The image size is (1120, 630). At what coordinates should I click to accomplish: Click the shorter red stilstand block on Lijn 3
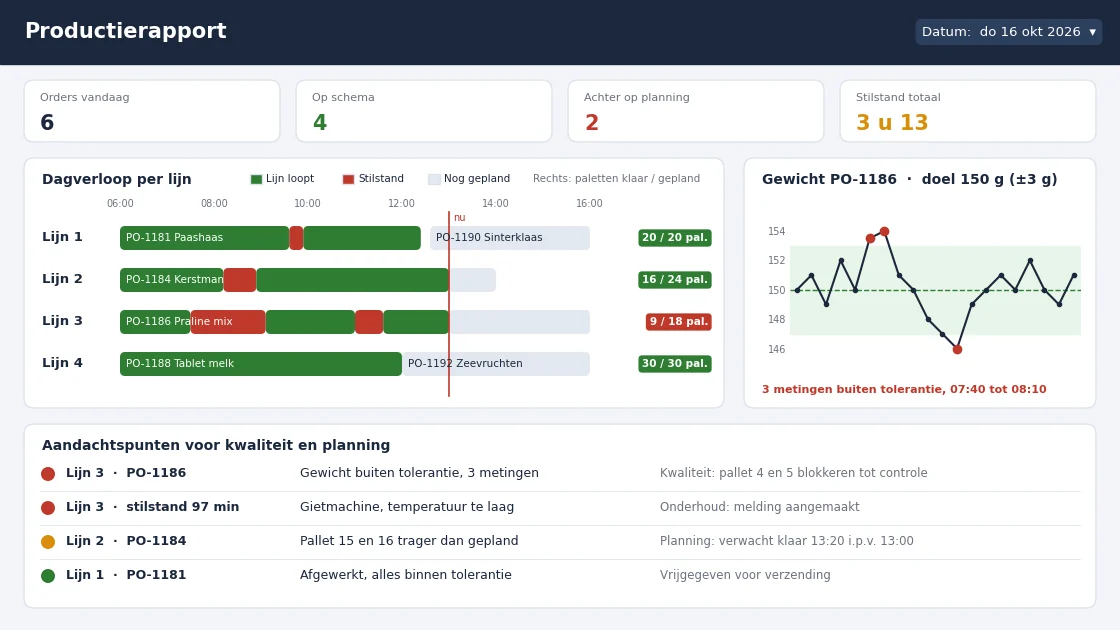coord(369,322)
